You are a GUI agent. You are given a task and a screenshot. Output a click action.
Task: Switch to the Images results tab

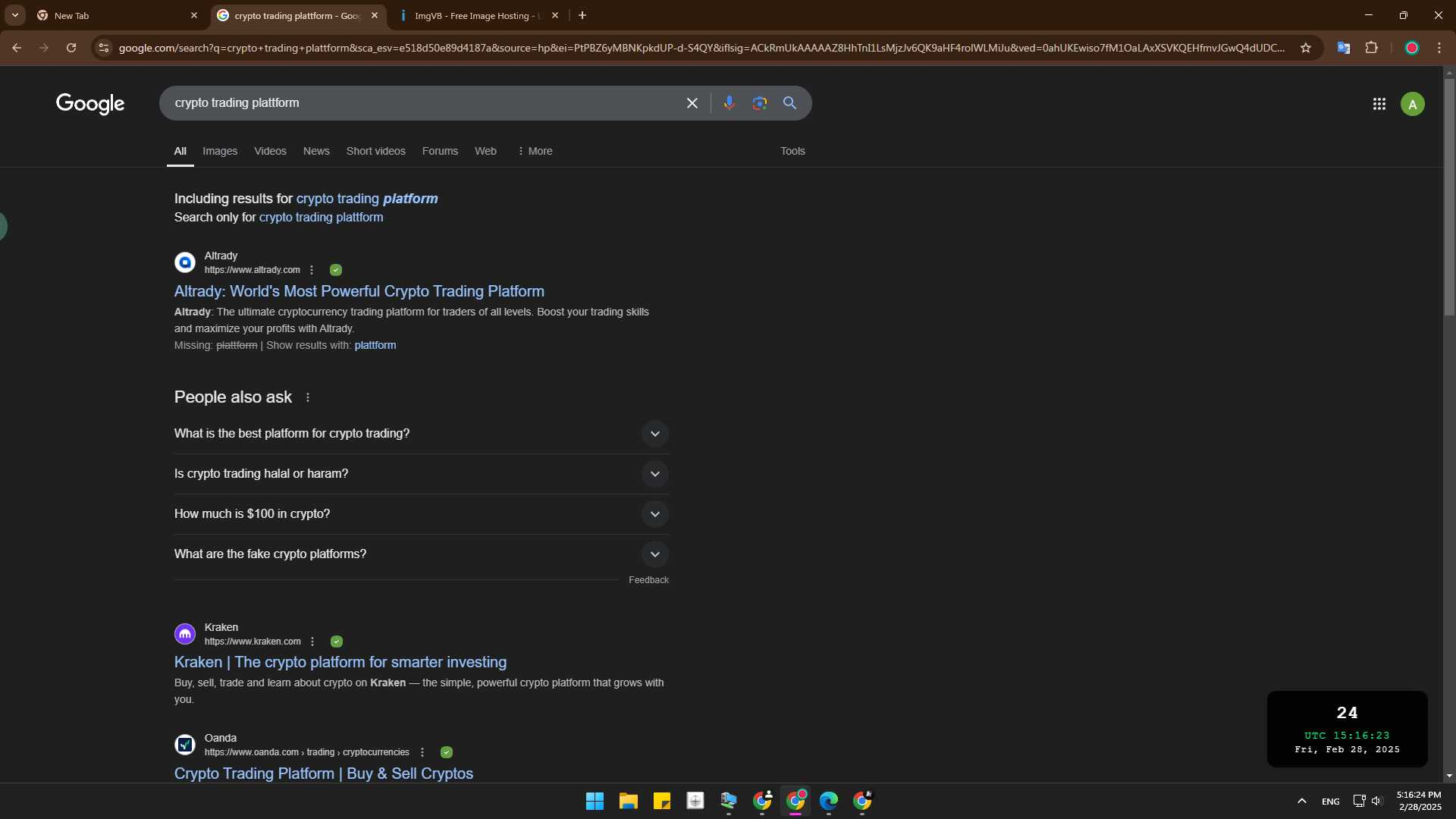pyautogui.click(x=220, y=151)
